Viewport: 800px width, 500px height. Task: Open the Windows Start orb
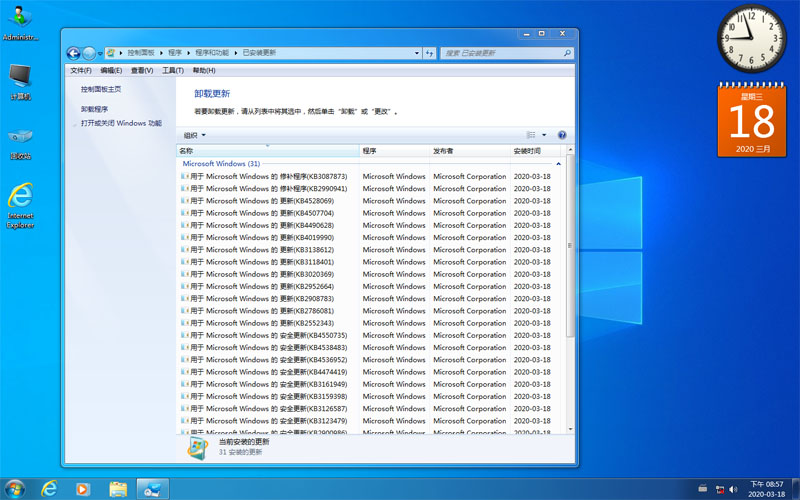tap(14, 489)
